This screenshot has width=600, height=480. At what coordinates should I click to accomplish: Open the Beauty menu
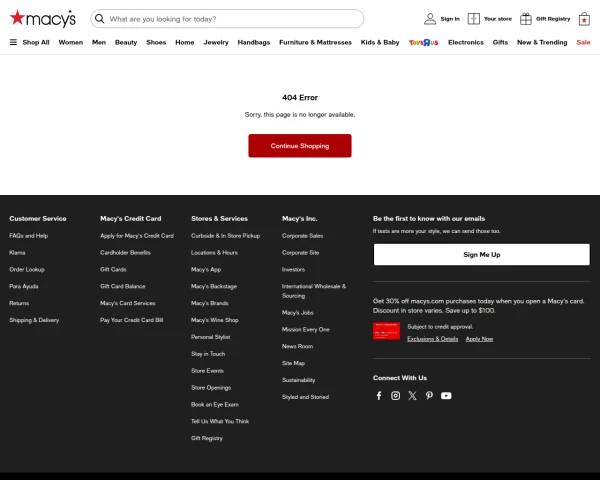(x=126, y=42)
